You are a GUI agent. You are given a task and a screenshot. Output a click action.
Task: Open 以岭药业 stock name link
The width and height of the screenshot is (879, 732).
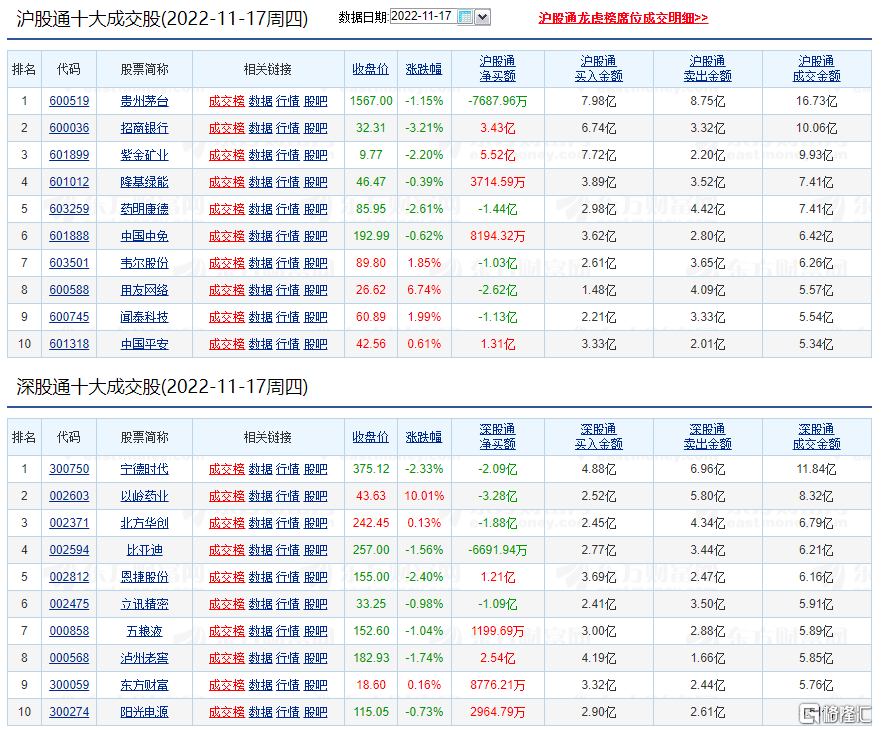[x=145, y=495]
